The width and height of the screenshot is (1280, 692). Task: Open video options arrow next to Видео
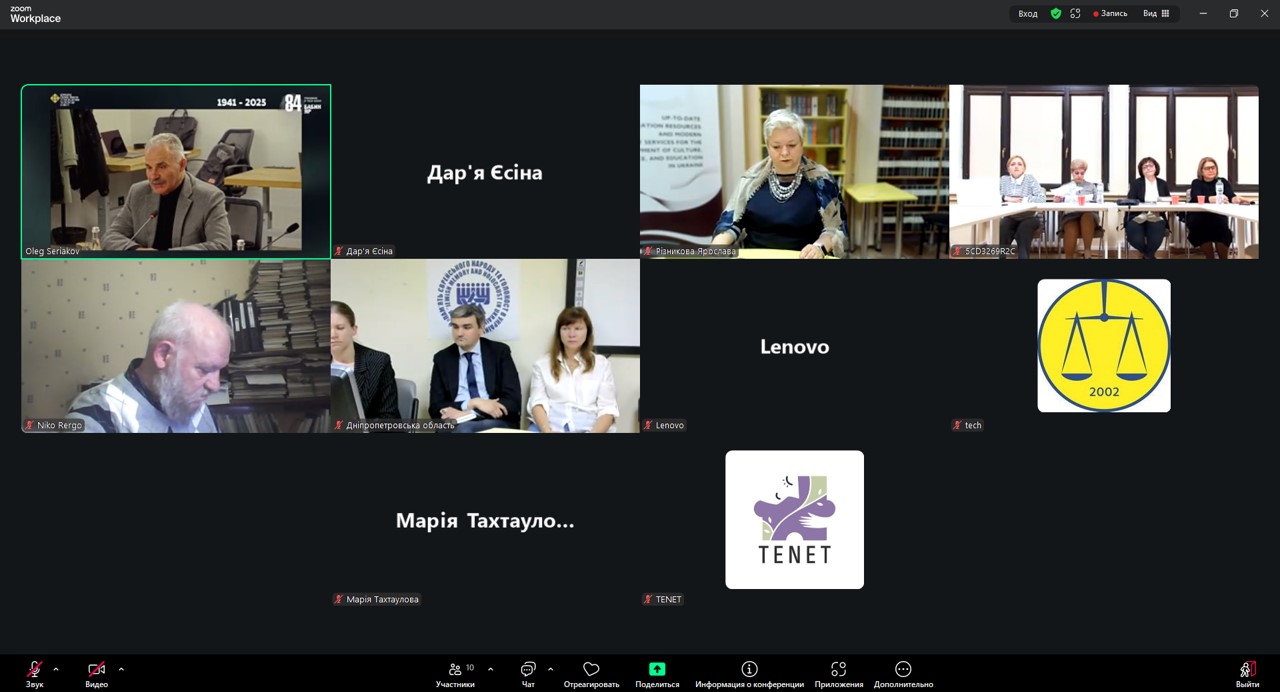[x=121, y=669]
